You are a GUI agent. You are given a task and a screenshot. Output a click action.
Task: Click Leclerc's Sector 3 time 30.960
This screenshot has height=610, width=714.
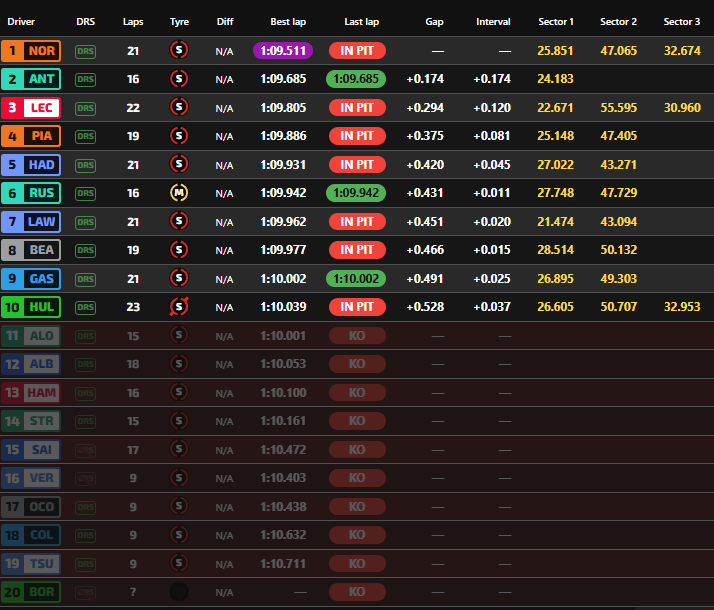[x=681, y=107]
